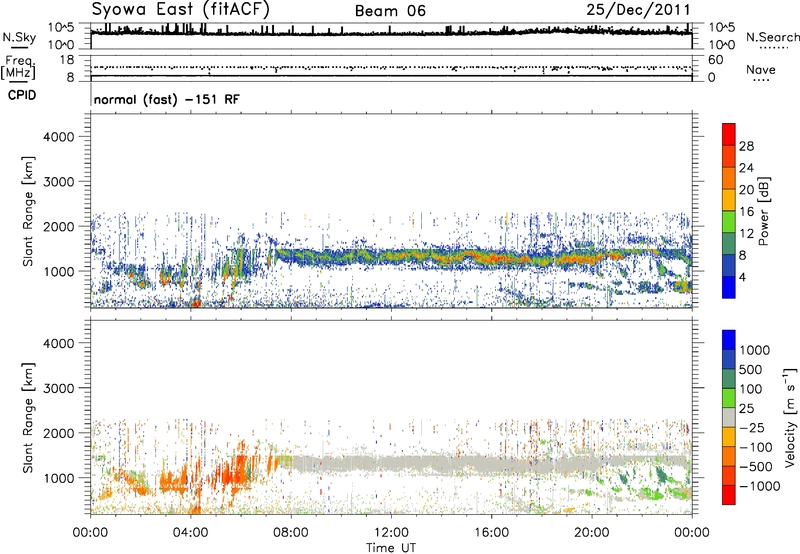800x554 pixels.
Task: Click the "Velocity [m s-1]" colorbar title
Action: (790, 418)
